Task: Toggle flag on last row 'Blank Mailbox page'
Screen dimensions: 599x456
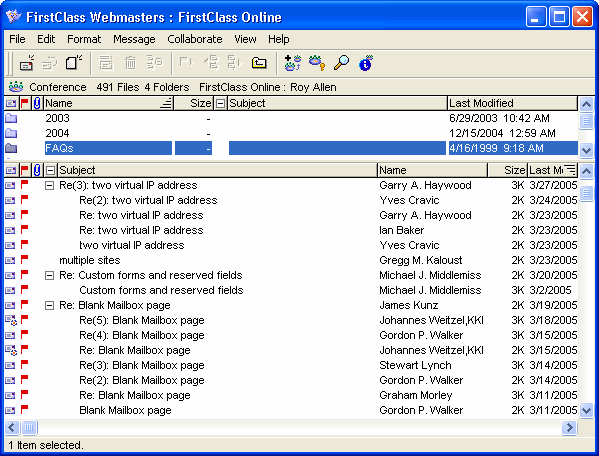Action: pos(24,409)
